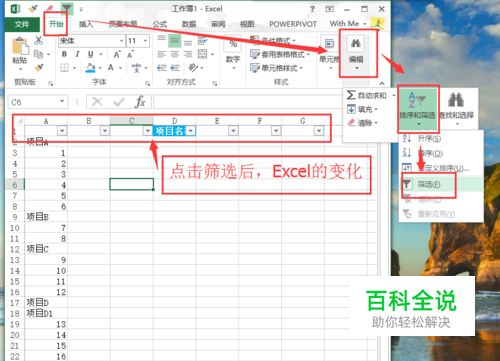Switch to the 数据 tab

point(189,24)
